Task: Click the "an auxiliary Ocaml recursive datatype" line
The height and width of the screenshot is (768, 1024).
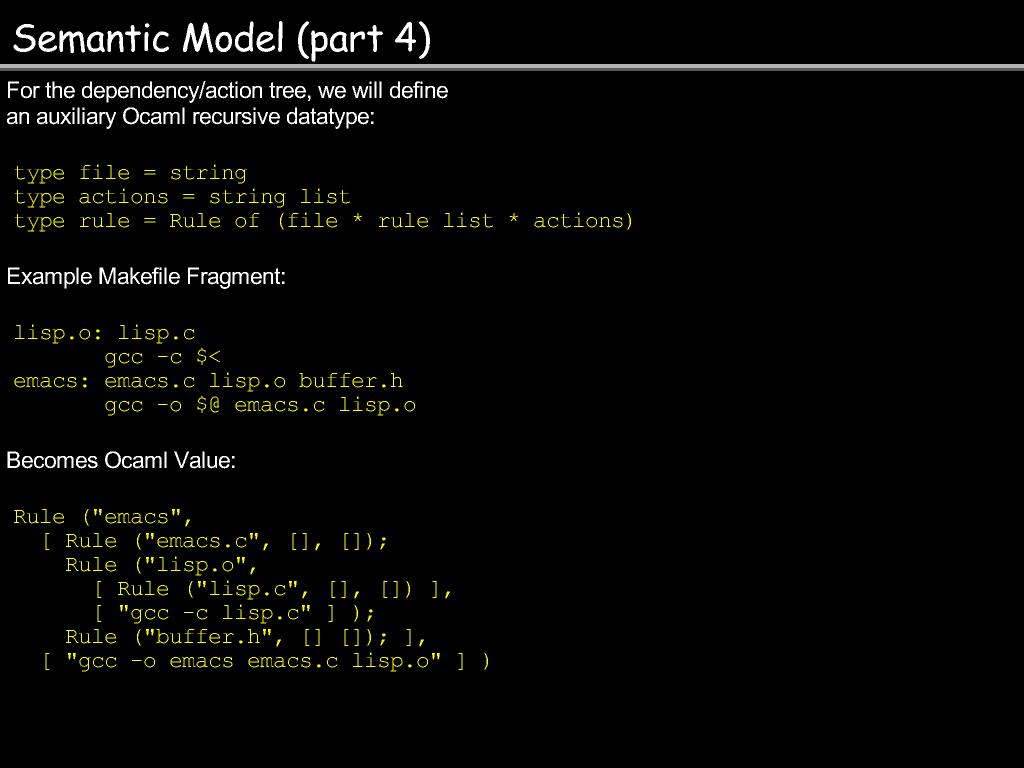Action: [x=190, y=117]
